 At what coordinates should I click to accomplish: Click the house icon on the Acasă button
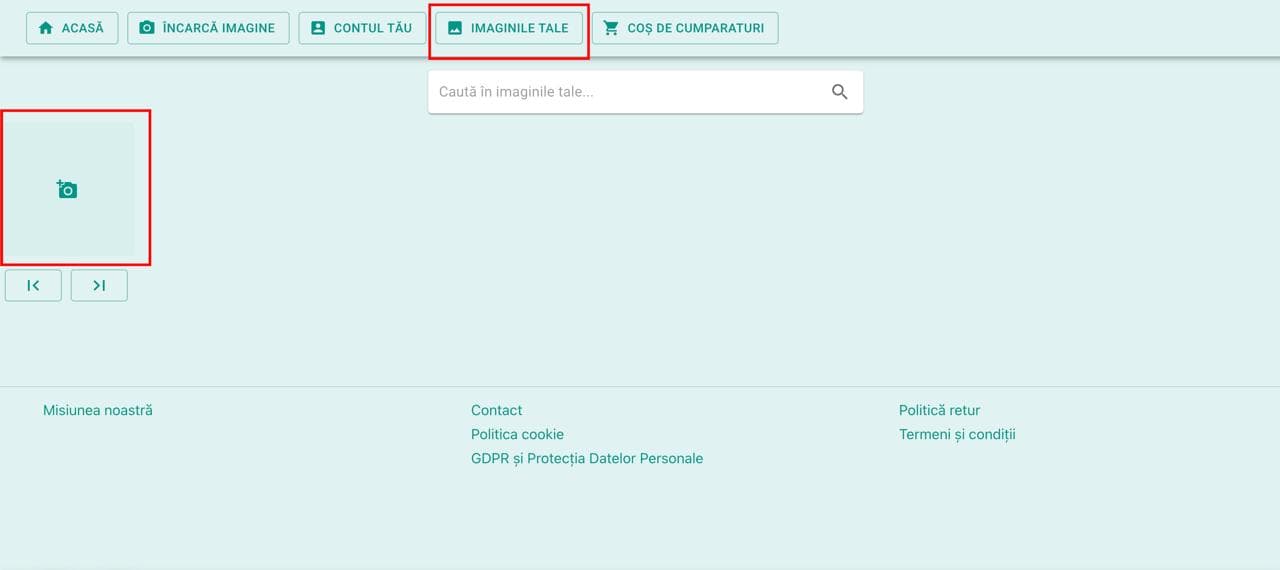[x=45, y=28]
